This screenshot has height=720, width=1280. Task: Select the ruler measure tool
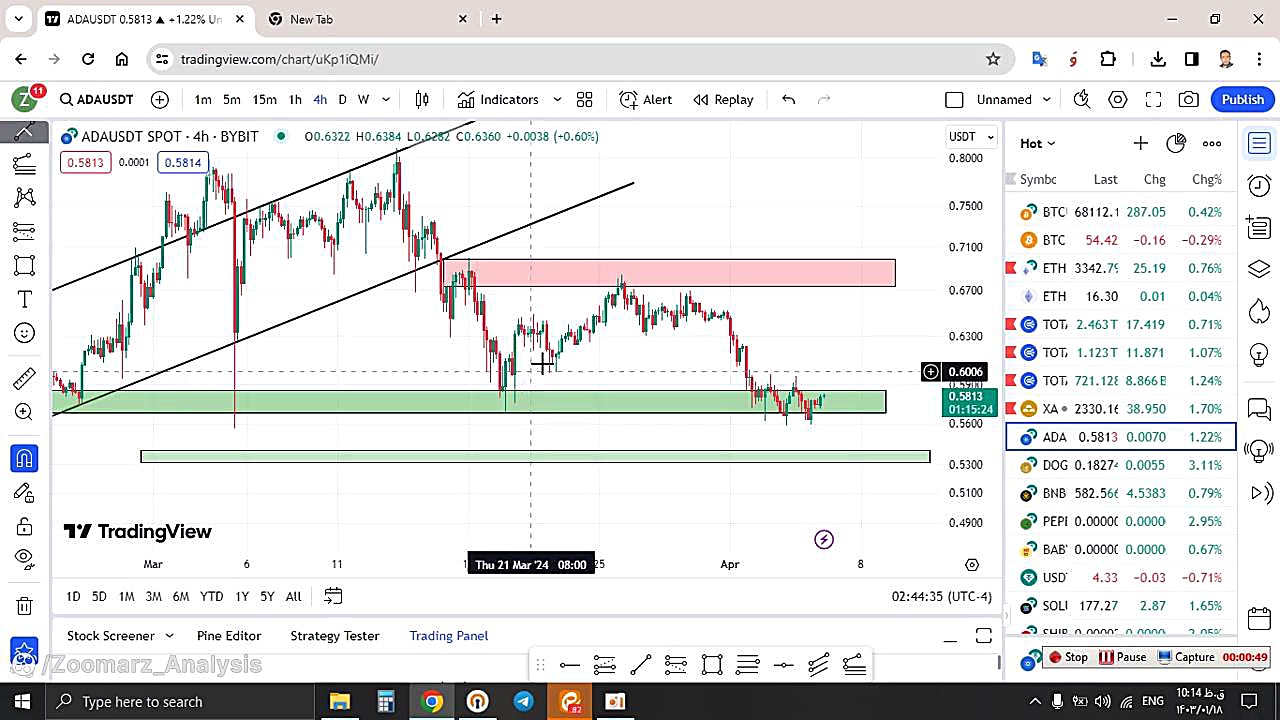coord(25,378)
